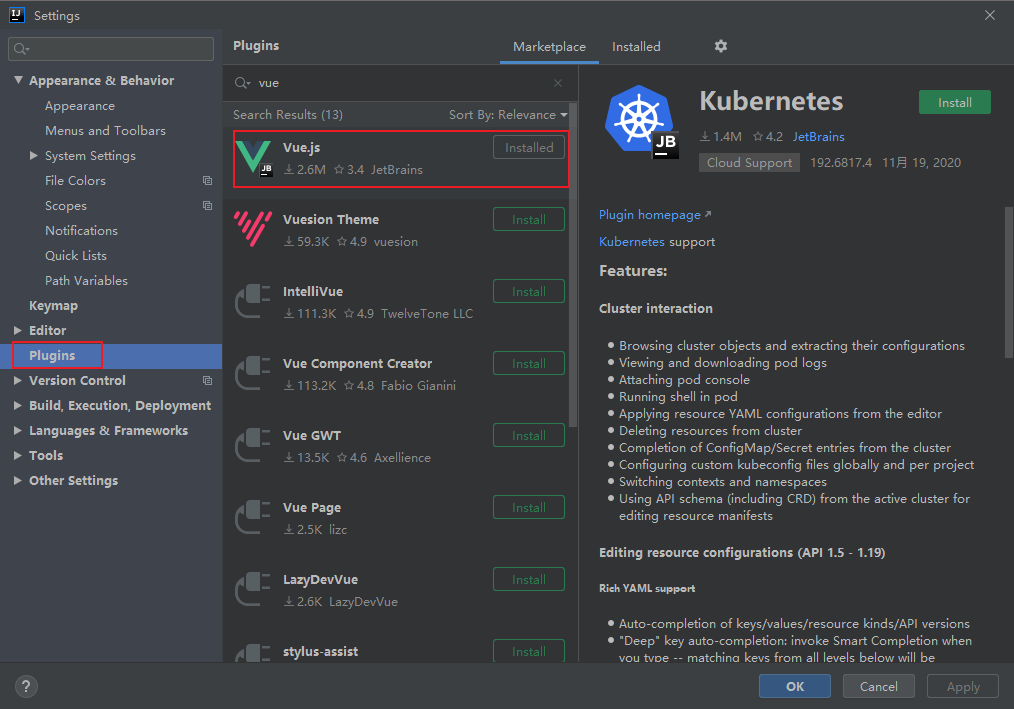Image resolution: width=1014 pixels, height=709 pixels.
Task: Click the Vuesion Theme plugin logo
Action: point(254,230)
